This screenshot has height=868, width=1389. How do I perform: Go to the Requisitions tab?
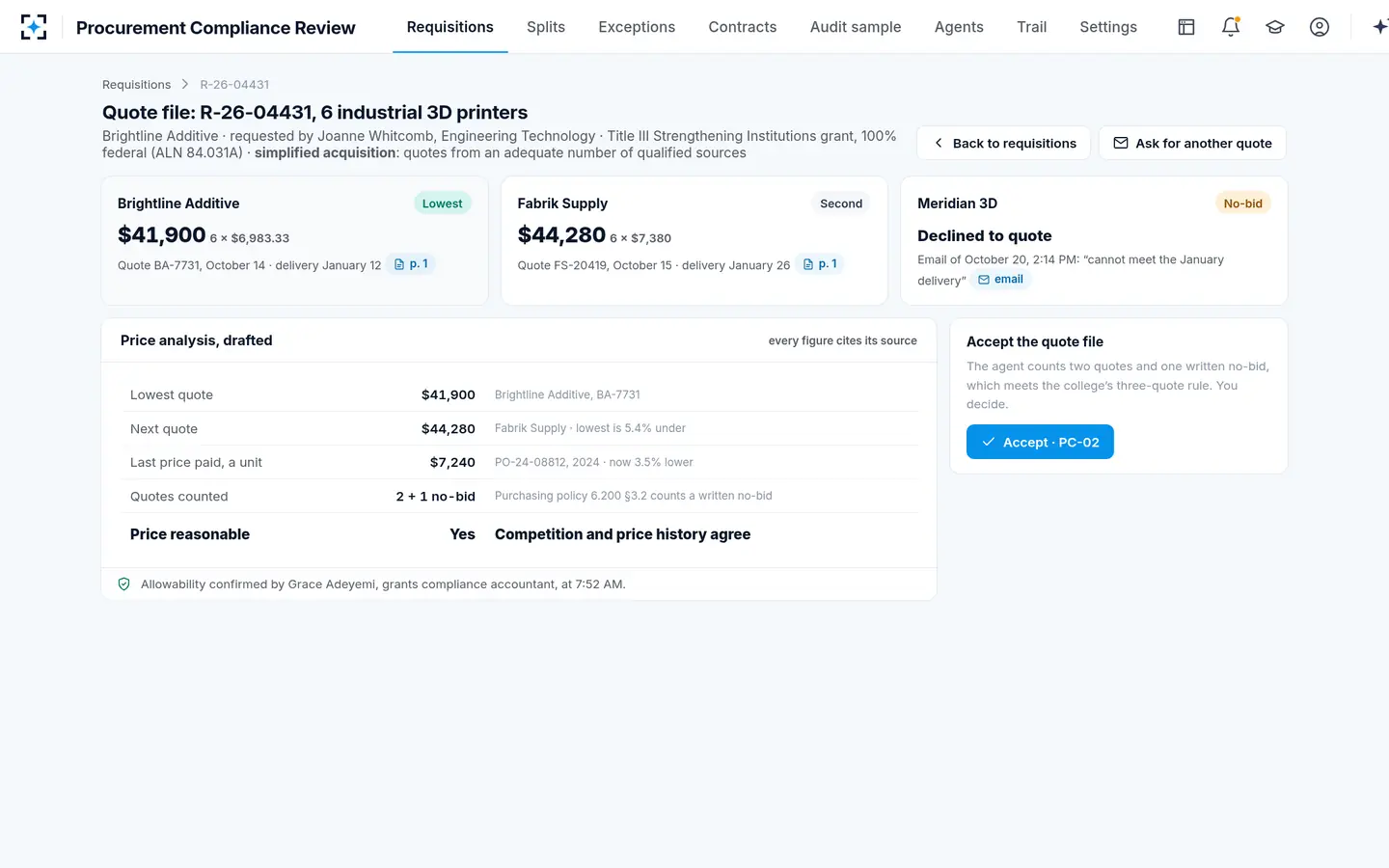tap(450, 27)
